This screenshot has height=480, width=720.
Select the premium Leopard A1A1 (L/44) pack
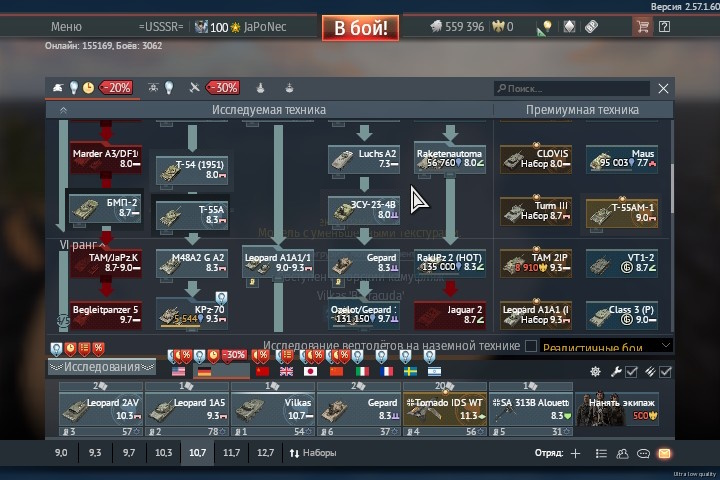tap(535, 315)
